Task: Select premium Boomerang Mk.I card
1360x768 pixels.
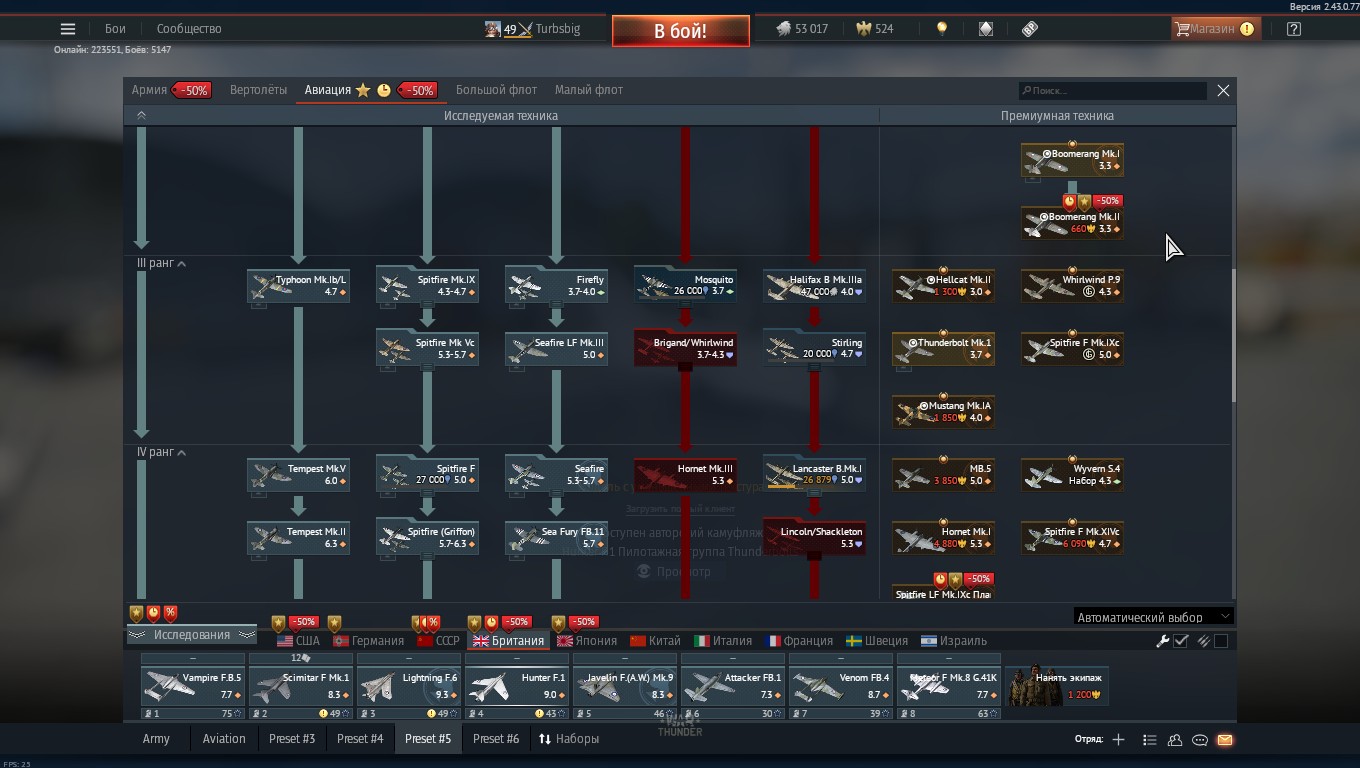Action: click(1072, 159)
